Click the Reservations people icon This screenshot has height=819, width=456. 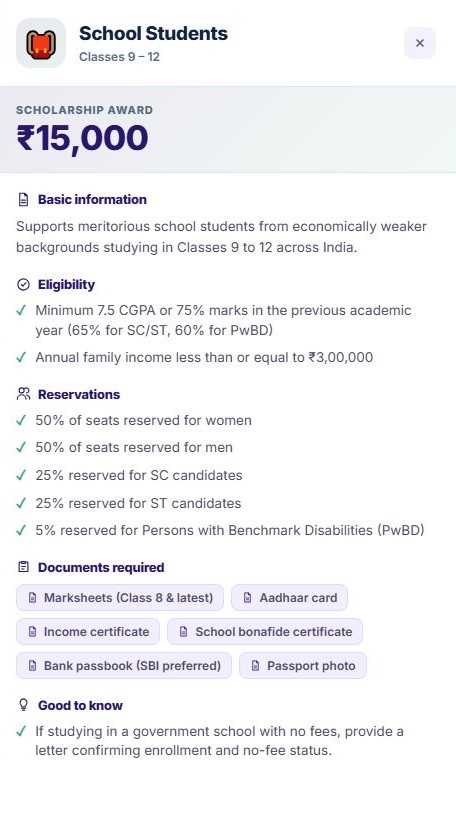(23, 394)
